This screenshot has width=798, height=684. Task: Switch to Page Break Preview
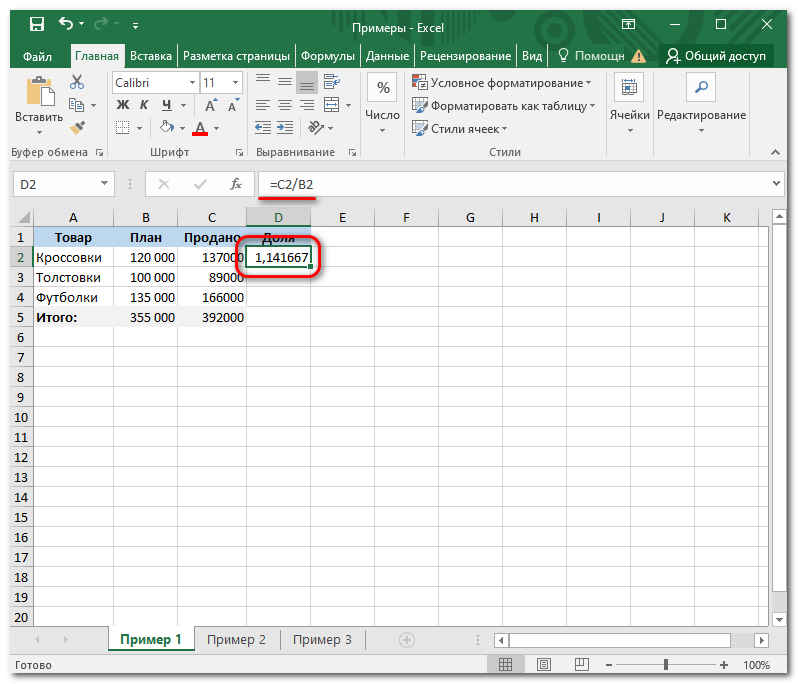(582, 665)
